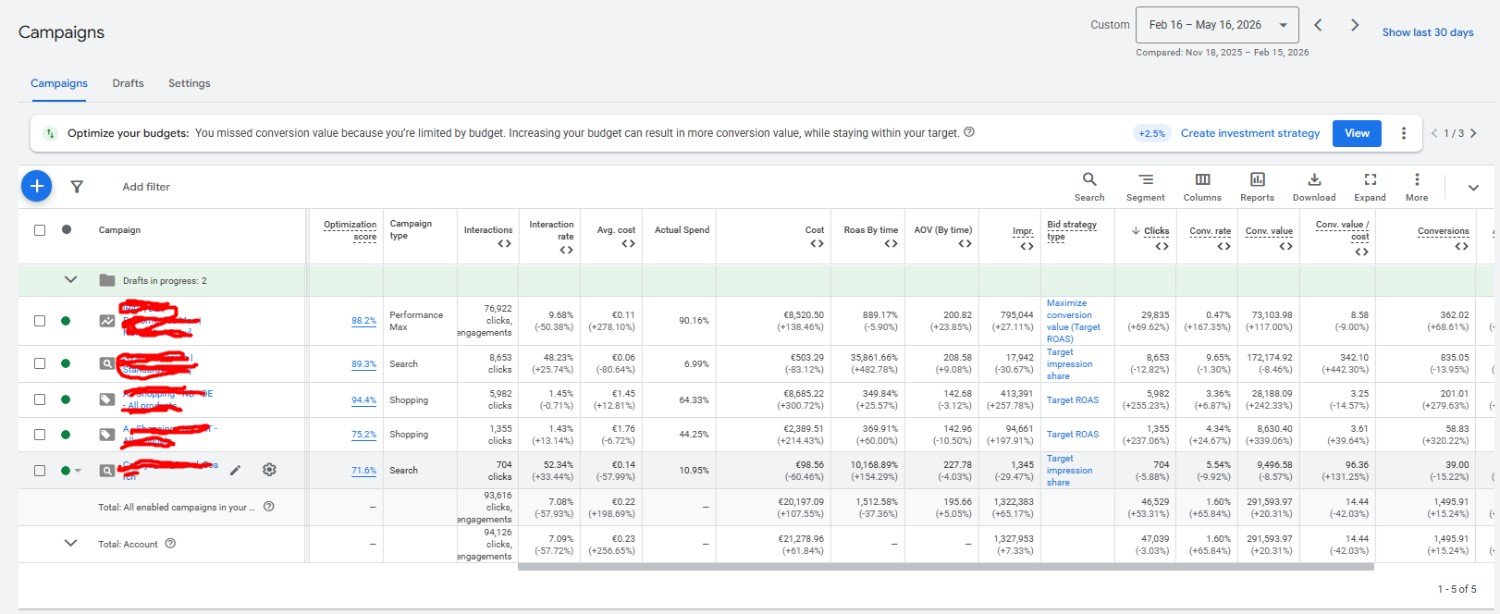Open the filter funnel icon

[77, 186]
